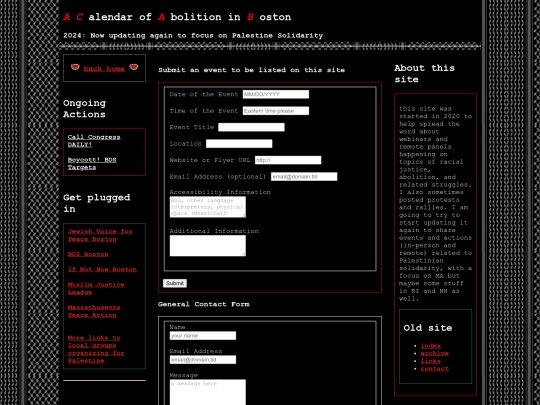Open the old site contact link
The width and height of the screenshot is (540, 405).
(x=435, y=368)
